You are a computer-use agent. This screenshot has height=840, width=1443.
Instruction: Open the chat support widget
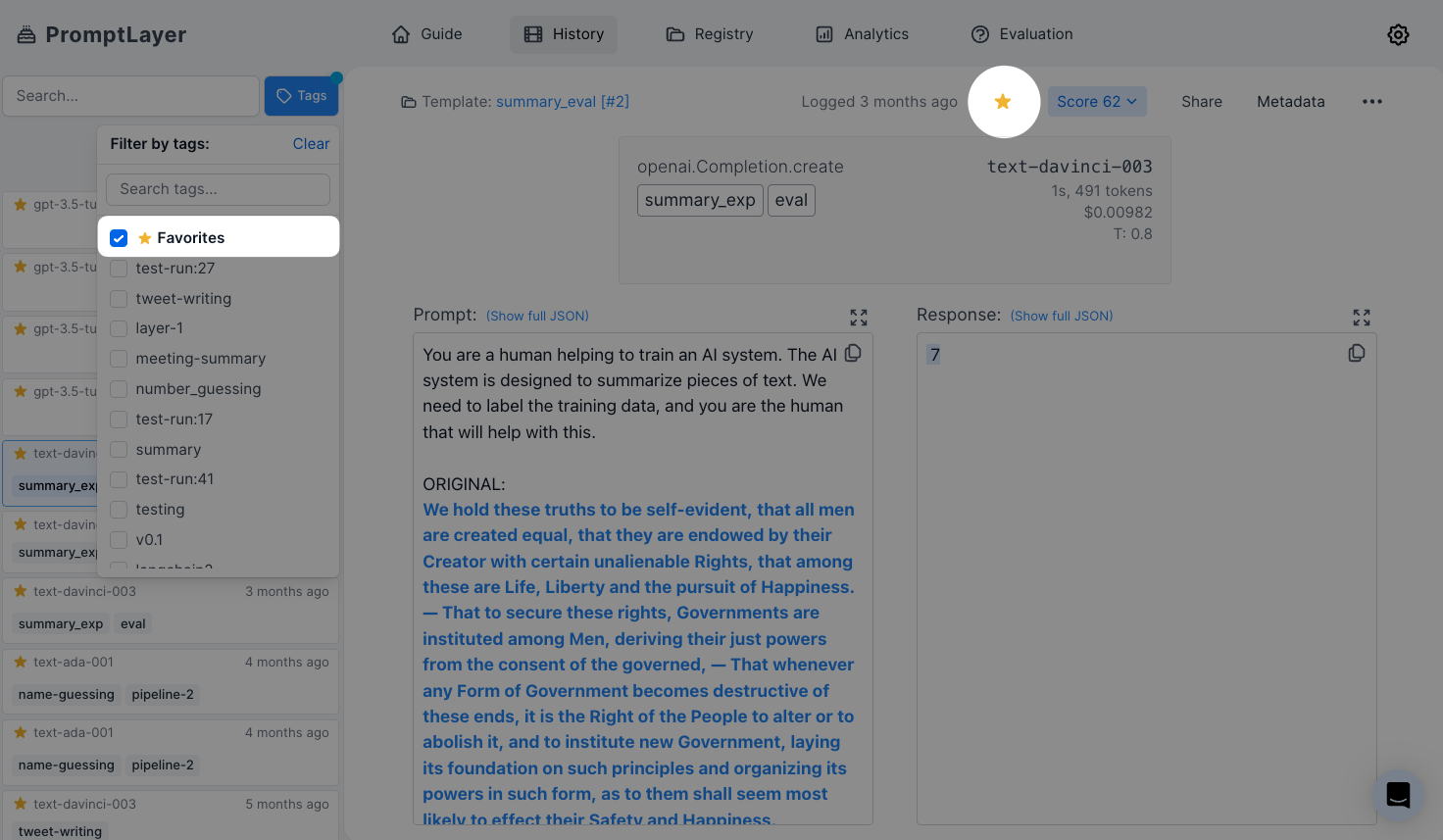pos(1398,795)
